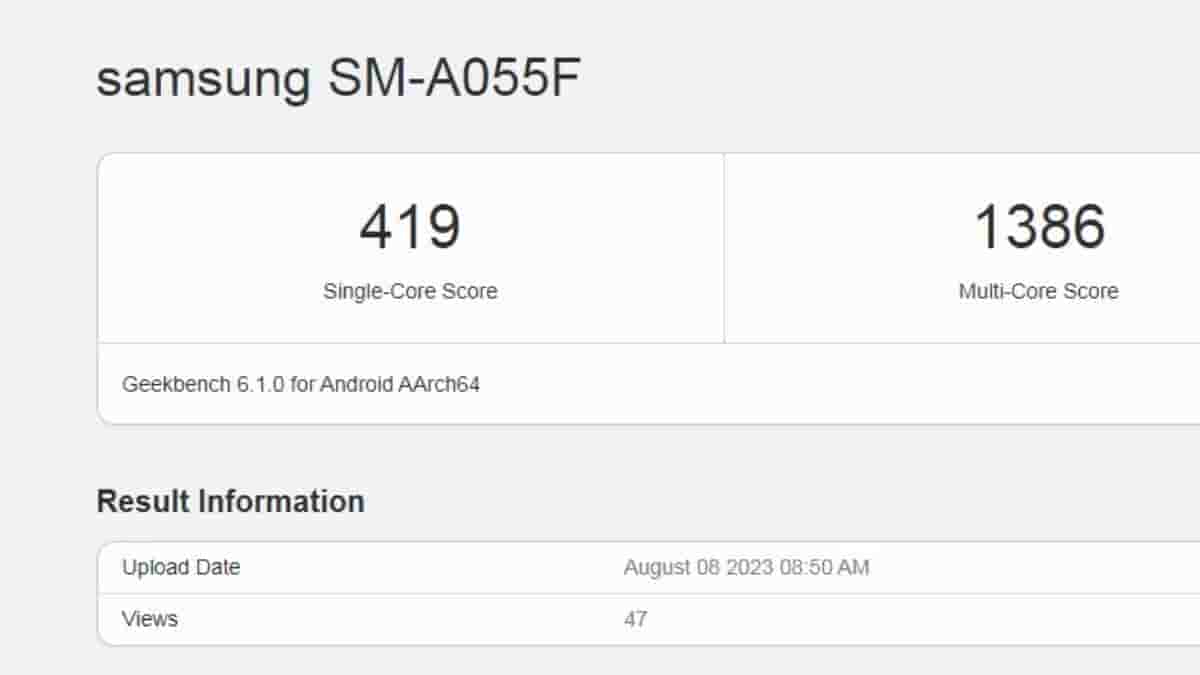Click the word Score under the 1386 value
Viewport: 1200px width, 675px height.
tap(1091, 291)
